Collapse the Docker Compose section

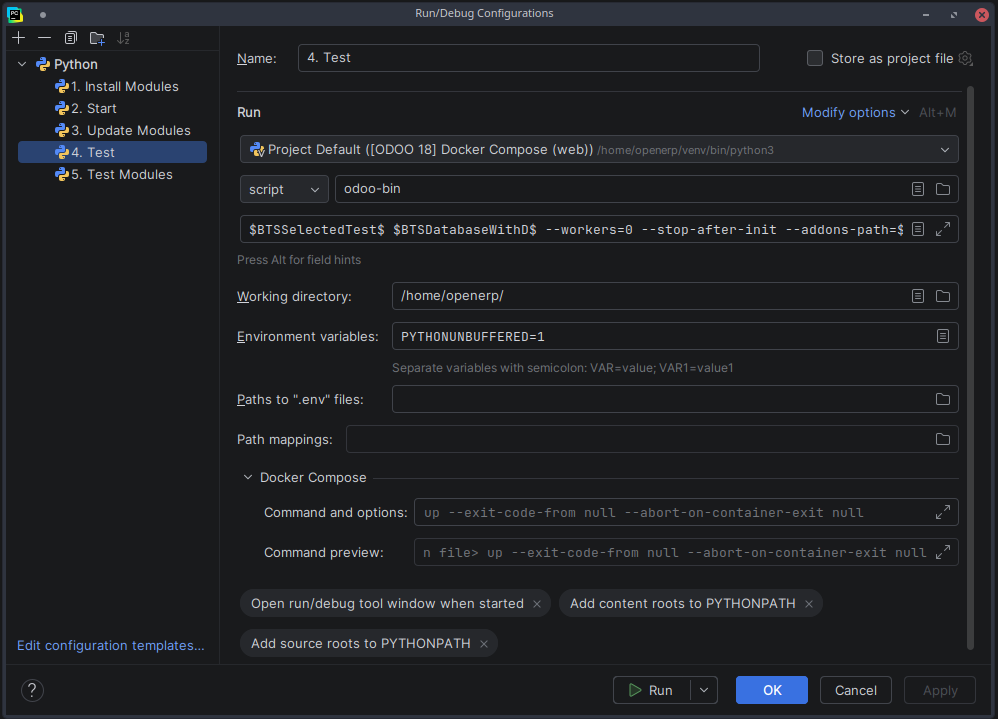248,477
